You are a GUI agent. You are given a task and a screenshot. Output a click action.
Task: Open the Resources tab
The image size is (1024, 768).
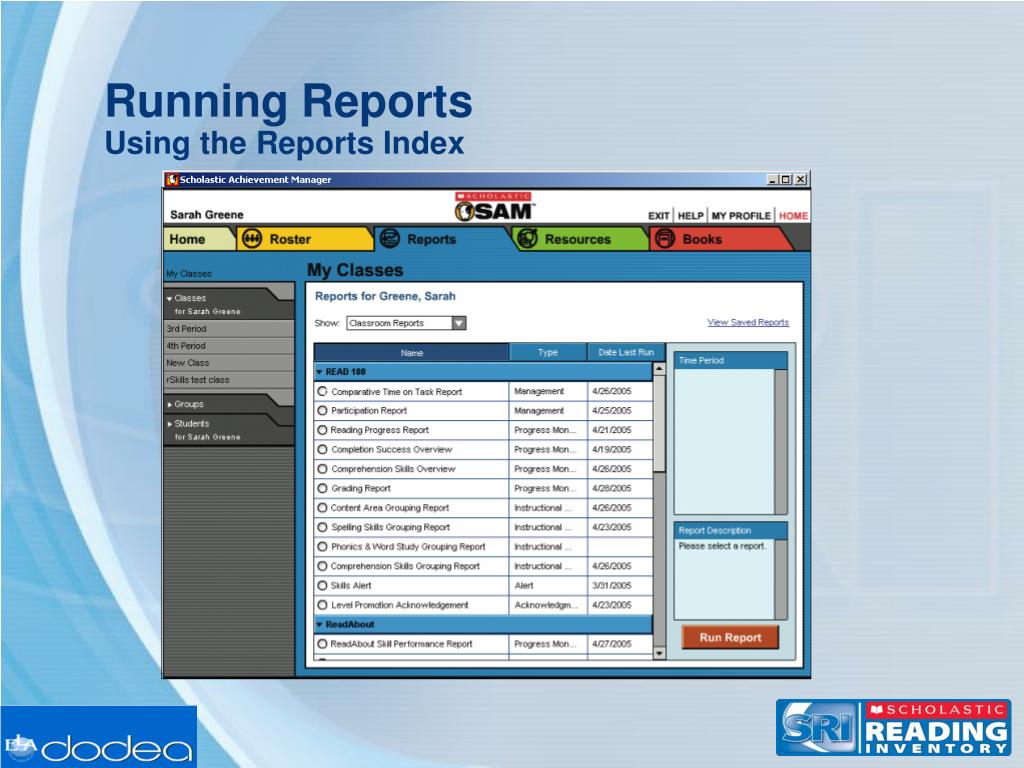point(580,239)
